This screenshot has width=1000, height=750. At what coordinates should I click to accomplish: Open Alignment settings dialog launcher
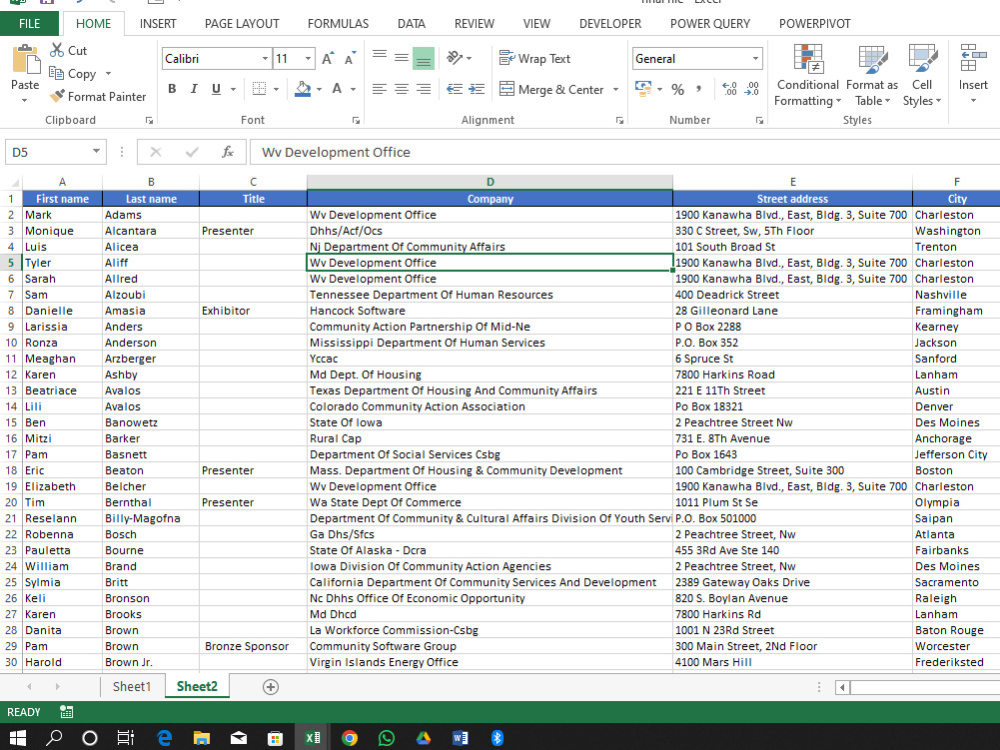coord(619,120)
